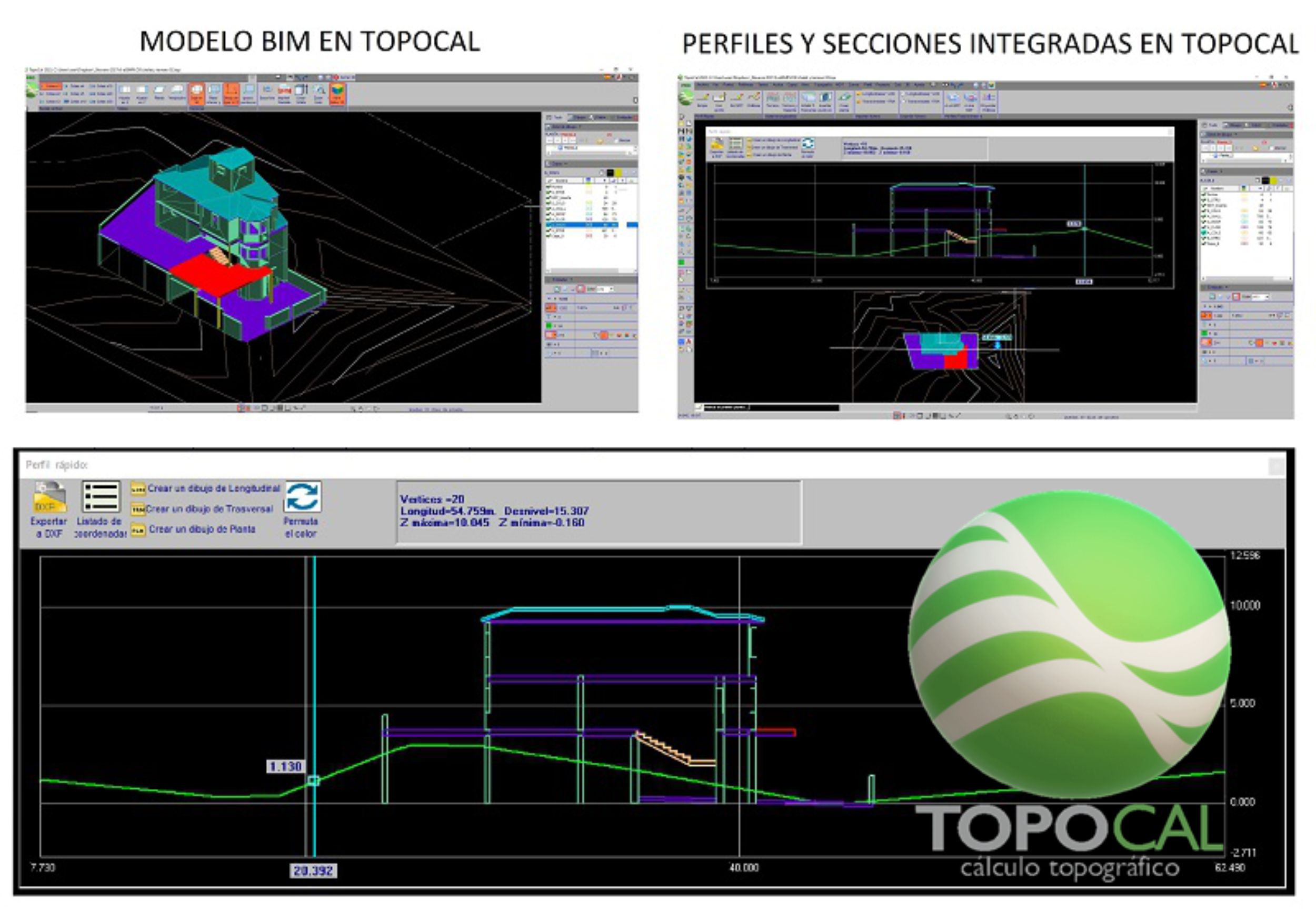
Task: Open the Capas panel dropdown arrow
Action: (567, 163)
